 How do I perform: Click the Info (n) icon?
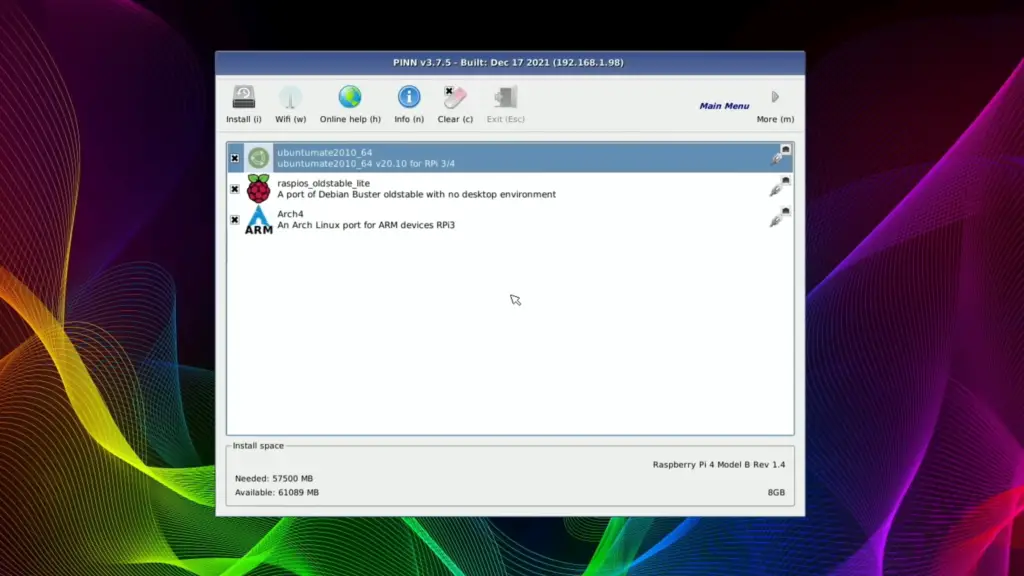(x=409, y=97)
